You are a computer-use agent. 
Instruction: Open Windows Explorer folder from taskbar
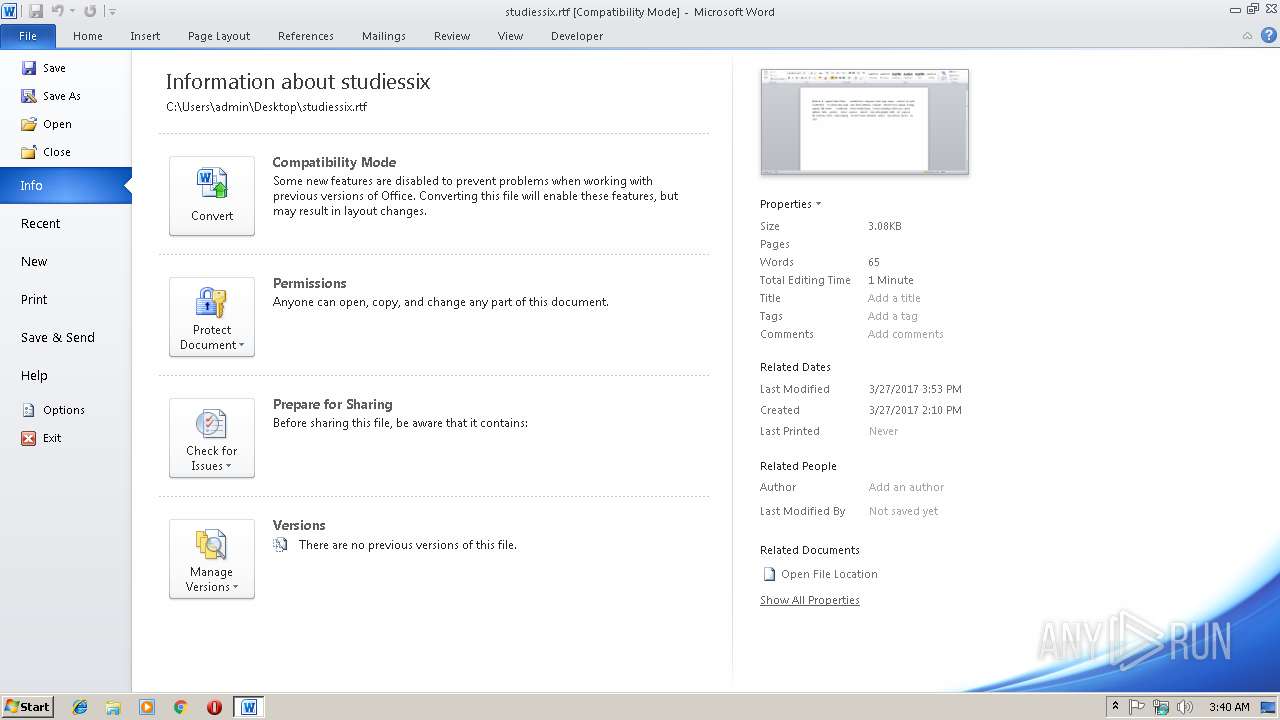pyautogui.click(x=113, y=707)
